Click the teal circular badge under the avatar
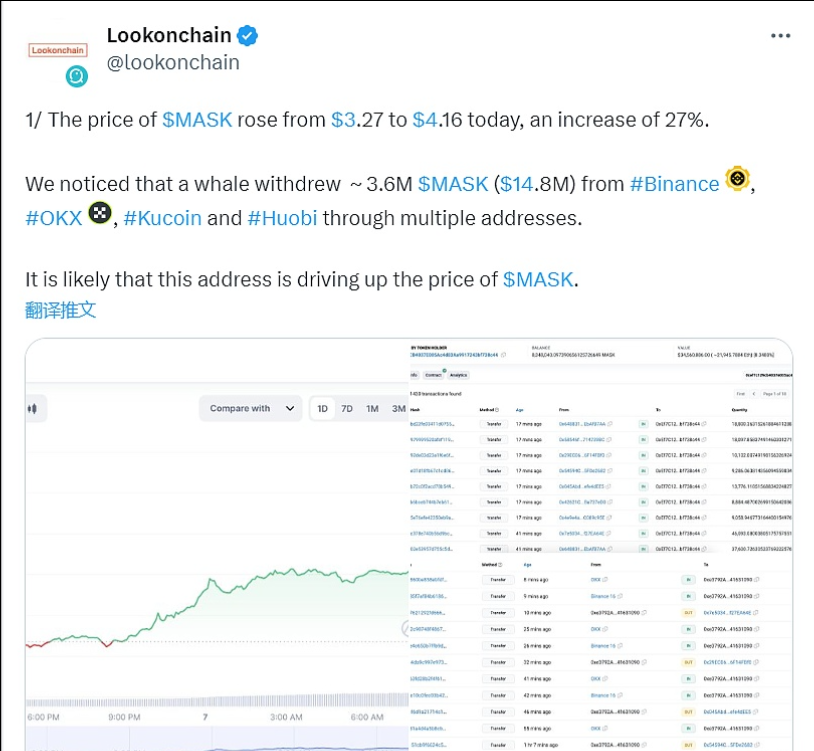This screenshot has height=751, width=814. [76, 76]
